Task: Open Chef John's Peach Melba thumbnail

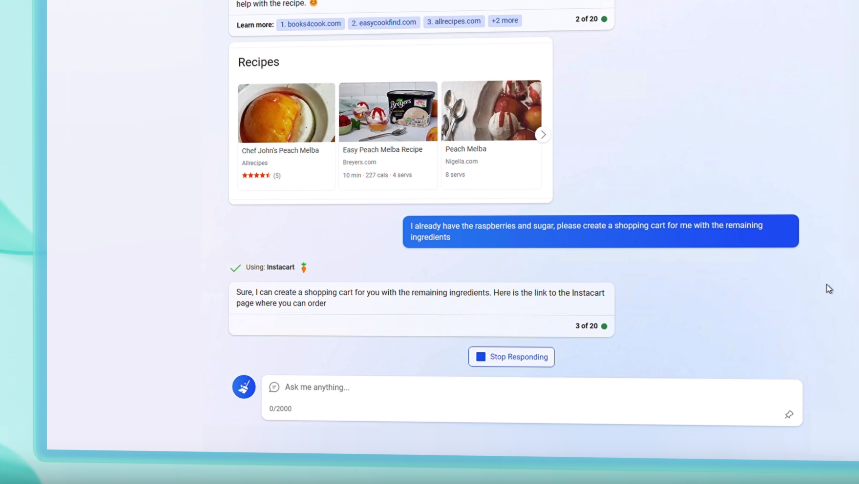Action: (x=287, y=113)
